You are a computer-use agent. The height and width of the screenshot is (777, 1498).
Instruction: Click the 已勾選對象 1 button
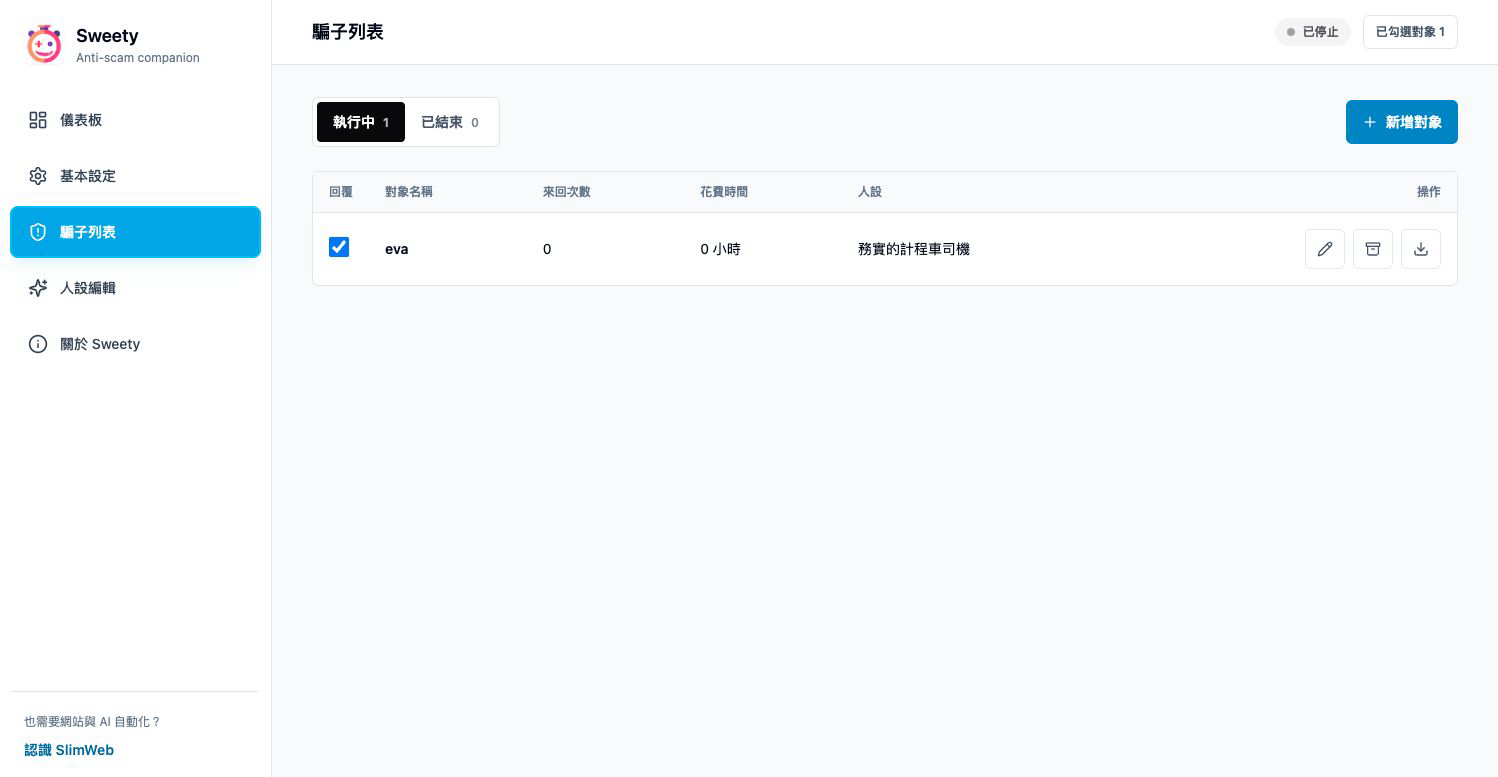pyautogui.click(x=1410, y=32)
